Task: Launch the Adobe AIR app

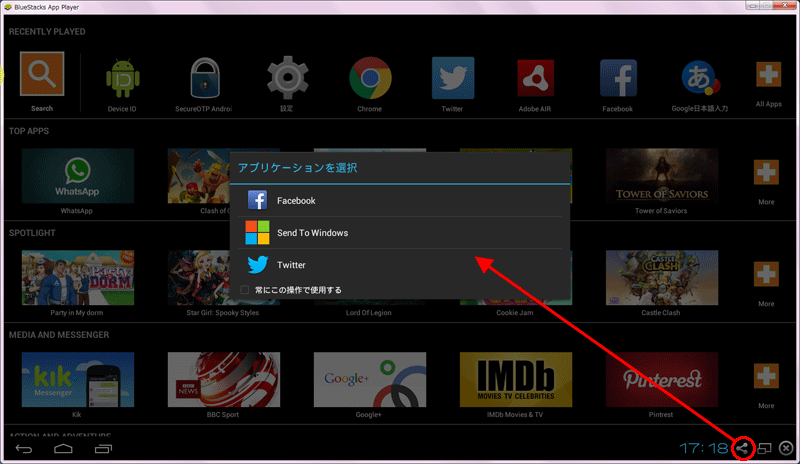Action: coord(535,78)
